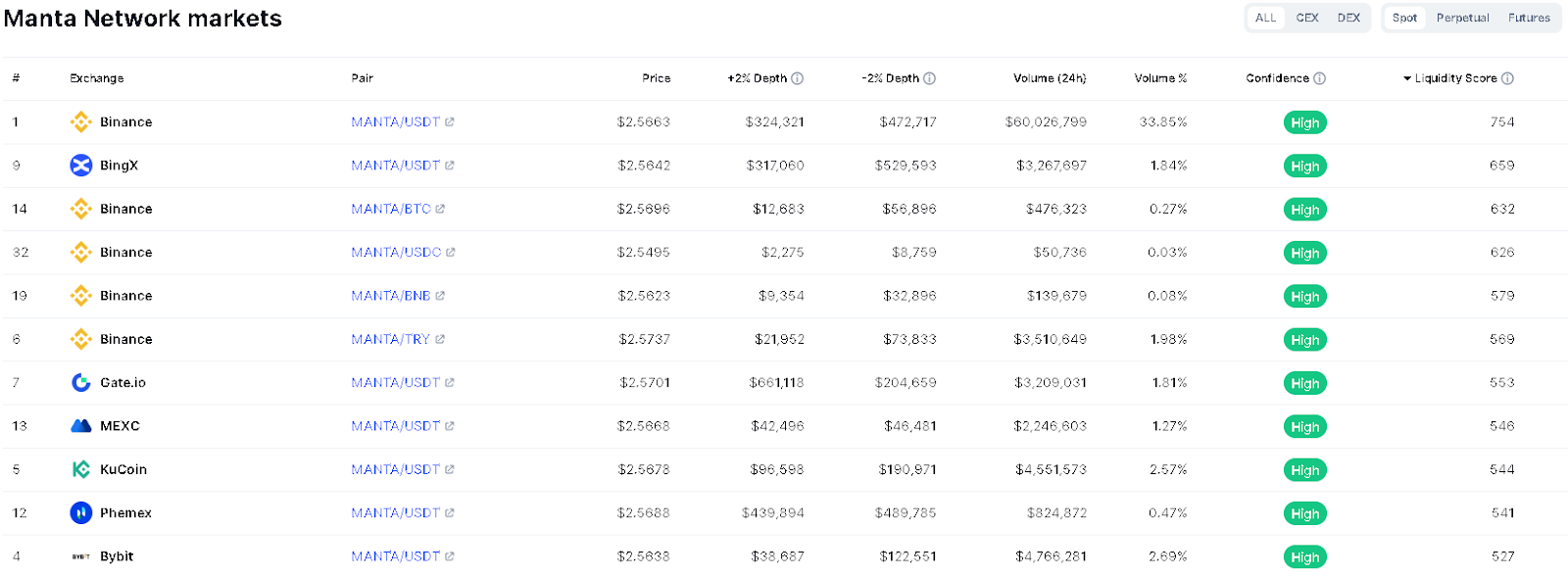Click the -2% Depth info icon
The width and height of the screenshot is (1568, 577).
(x=930, y=78)
